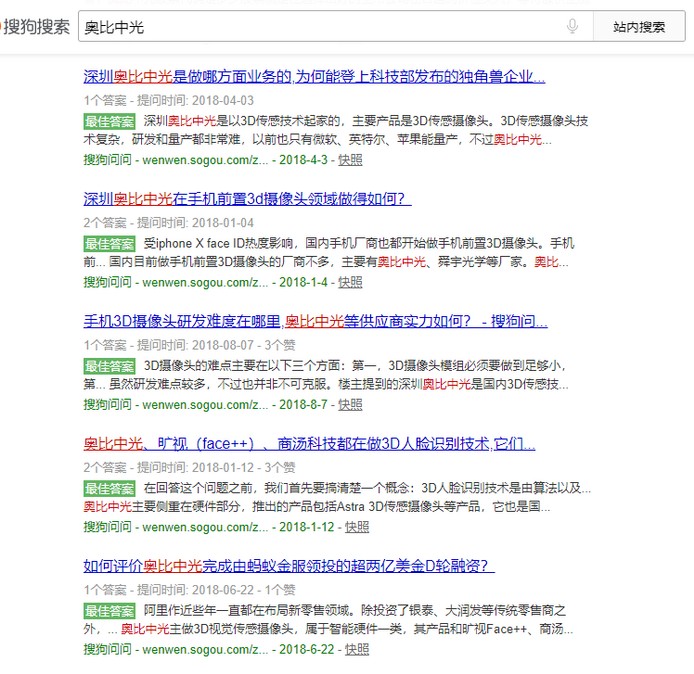The height and width of the screenshot is (674, 694).
Task: Click 最佳答案 badge beside 深圳奥比中光是以3D传感技术起家的
Action: point(109,121)
